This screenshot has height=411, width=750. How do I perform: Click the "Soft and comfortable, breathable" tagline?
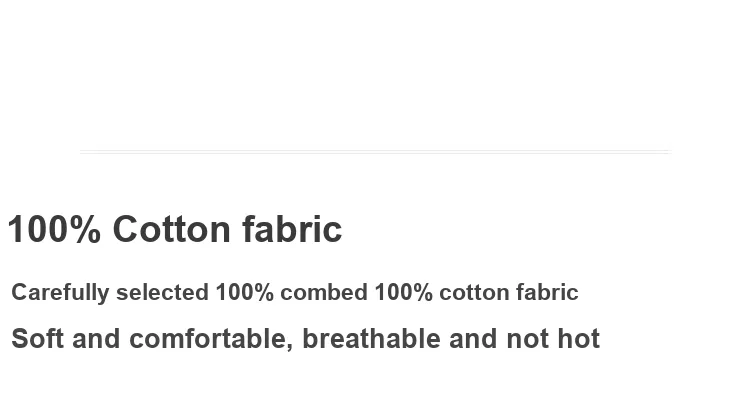(305, 339)
